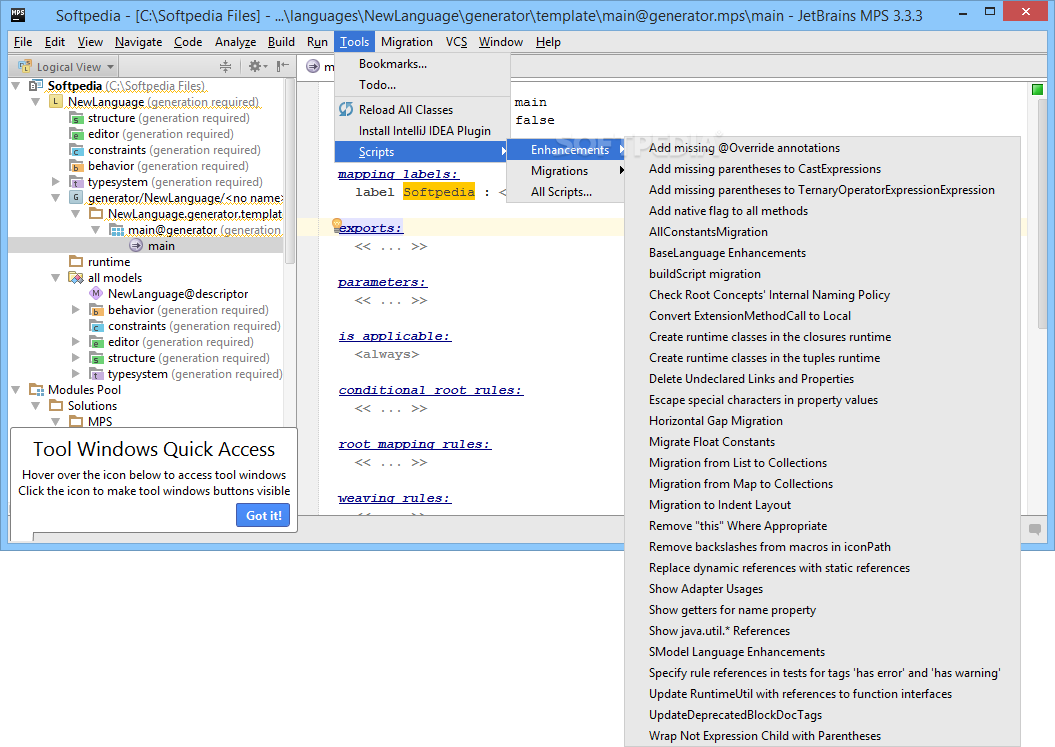Open the Migrations submenu
Viewport: 1055px width, 747px height.
pyautogui.click(x=565, y=171)
